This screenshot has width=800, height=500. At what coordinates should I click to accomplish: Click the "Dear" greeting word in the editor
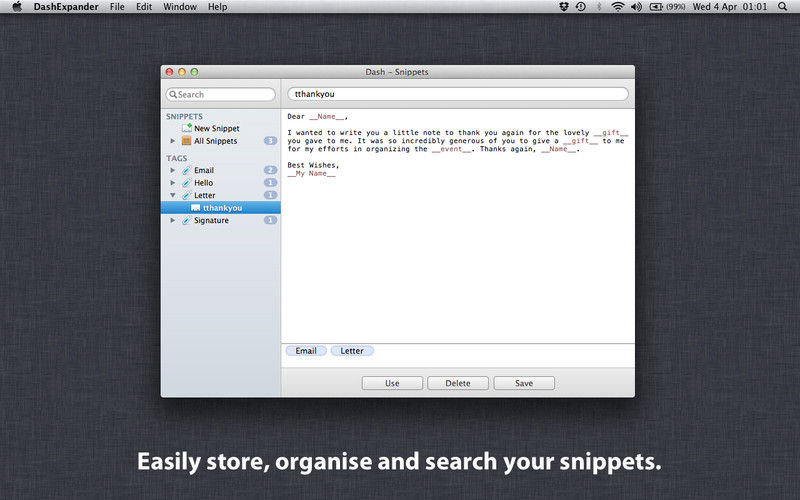[x=296, y=116]
